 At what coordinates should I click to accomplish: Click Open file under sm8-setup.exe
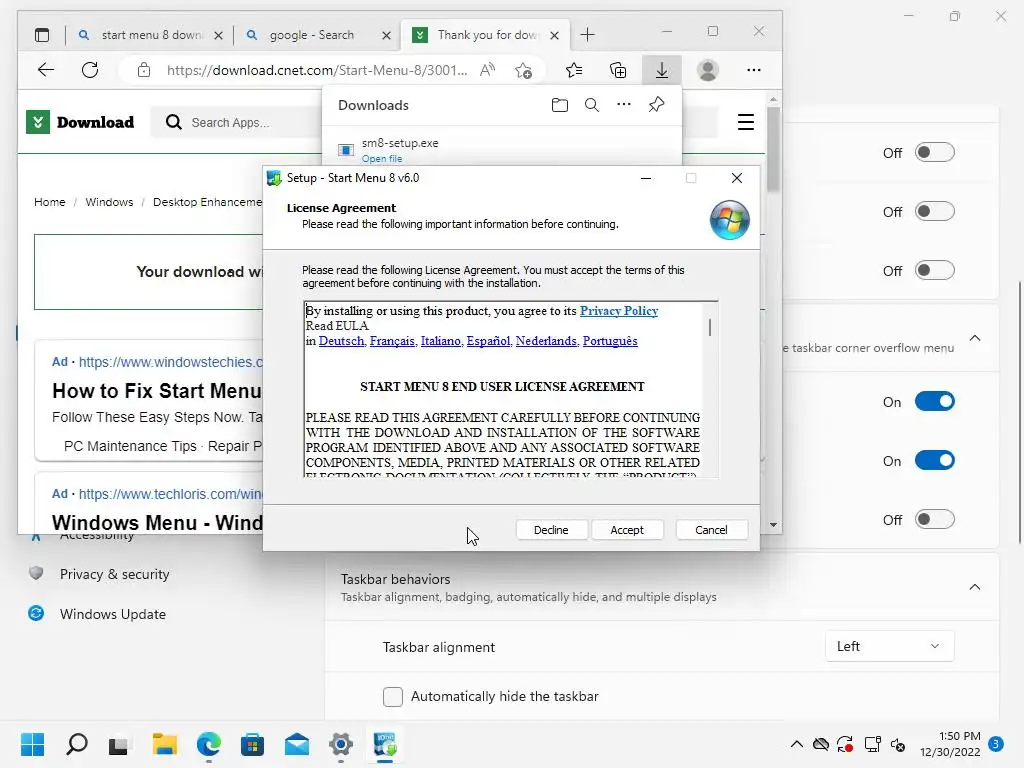pyautogui.click(x=382, y=159)
